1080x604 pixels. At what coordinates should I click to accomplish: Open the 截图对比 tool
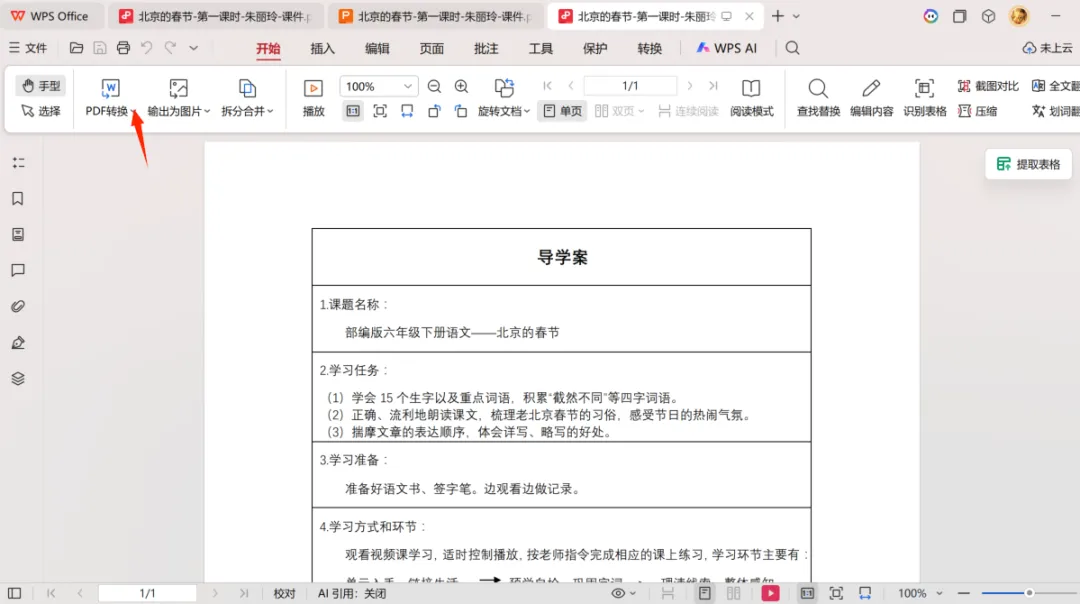click(988, 86)
